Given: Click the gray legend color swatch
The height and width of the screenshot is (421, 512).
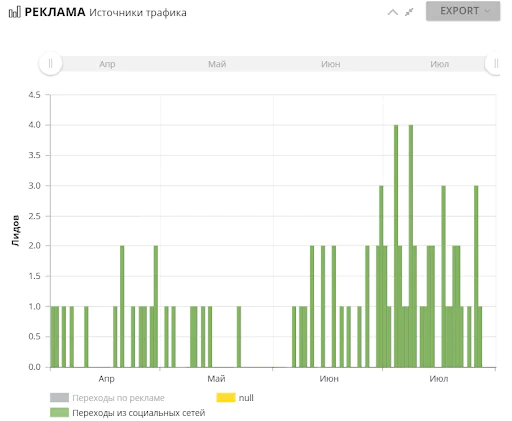Looking at the screenshot, I should pos(59,397).
